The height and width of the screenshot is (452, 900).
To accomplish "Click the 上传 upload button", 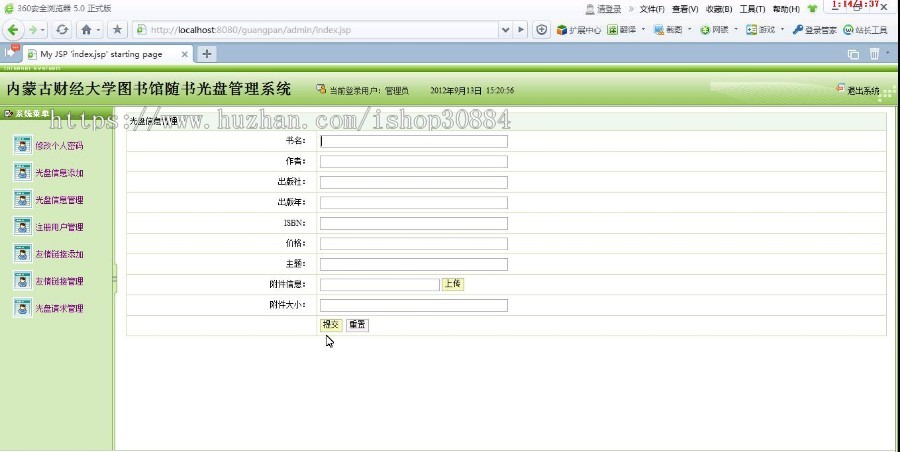I will (x=452, y=284).
